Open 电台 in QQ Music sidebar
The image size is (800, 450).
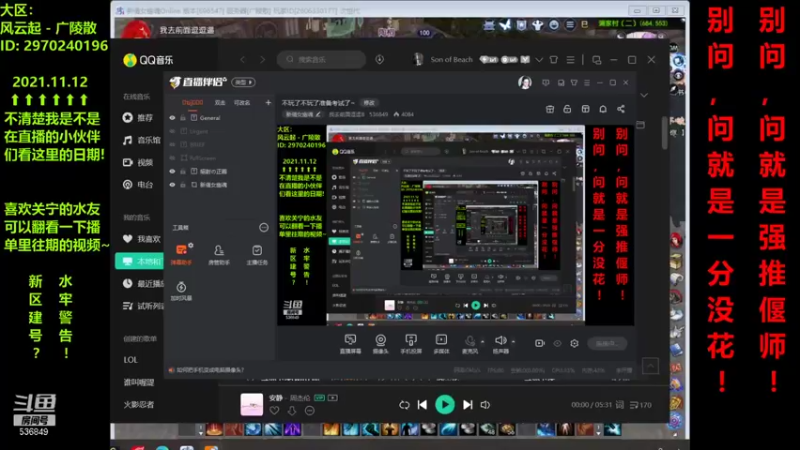(x=138, y=185)
